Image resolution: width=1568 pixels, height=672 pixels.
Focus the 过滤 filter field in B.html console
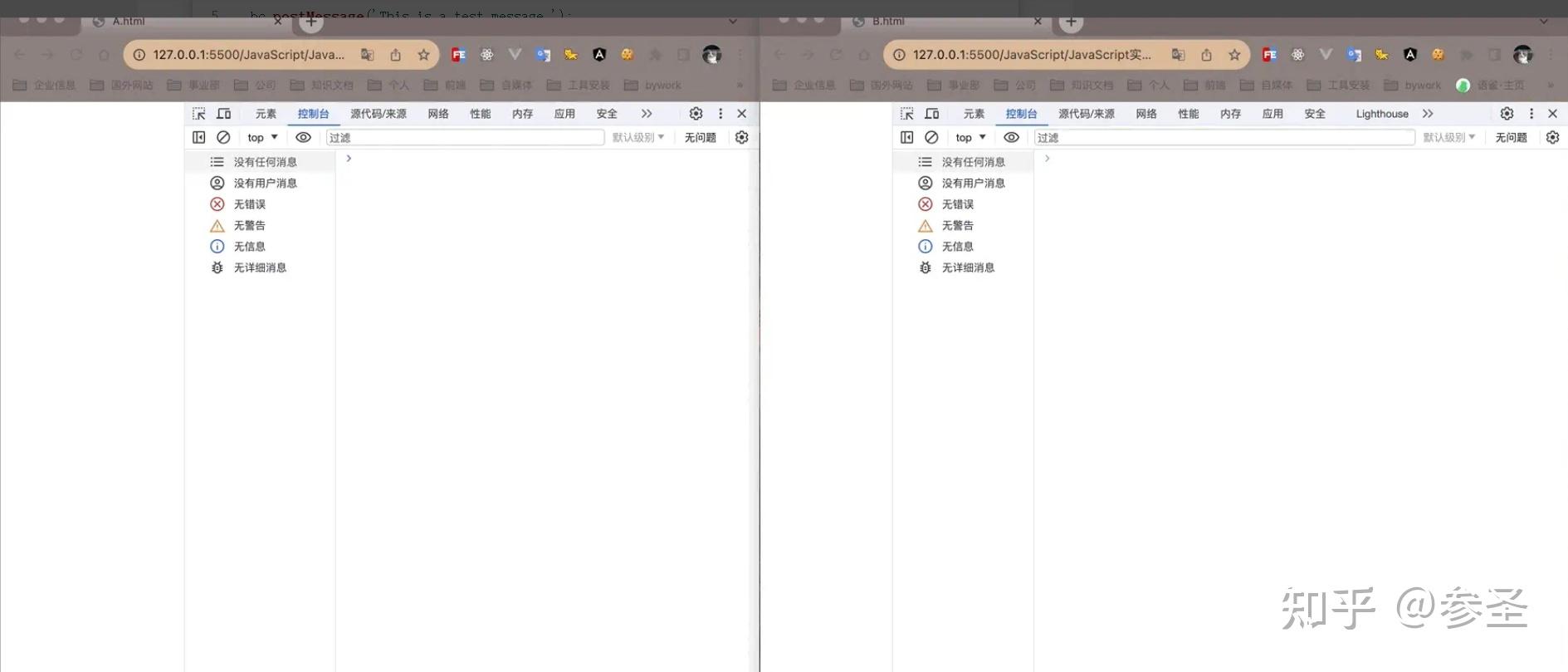coord(1224,137)
